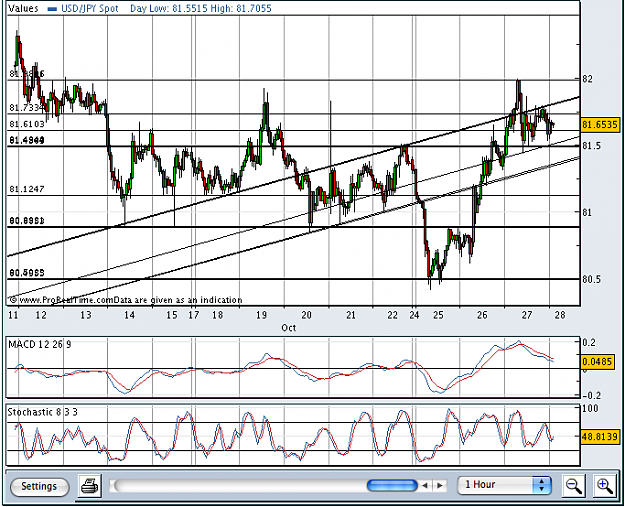This screenshot has width=625, height=507.
Task: Click the USD/JPY Spot legend label
Action: 90,8
